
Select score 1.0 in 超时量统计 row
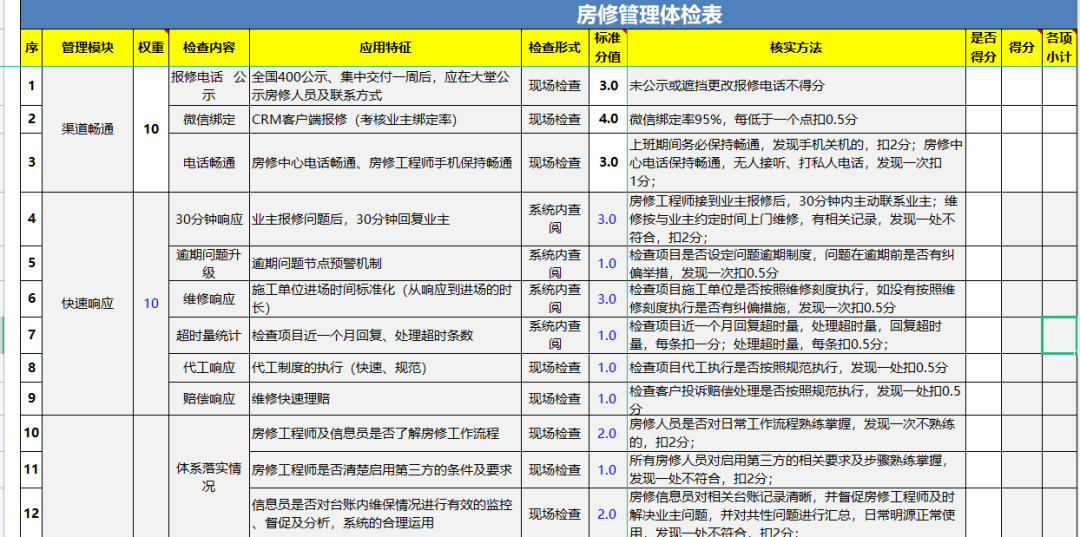pos(608,335)
